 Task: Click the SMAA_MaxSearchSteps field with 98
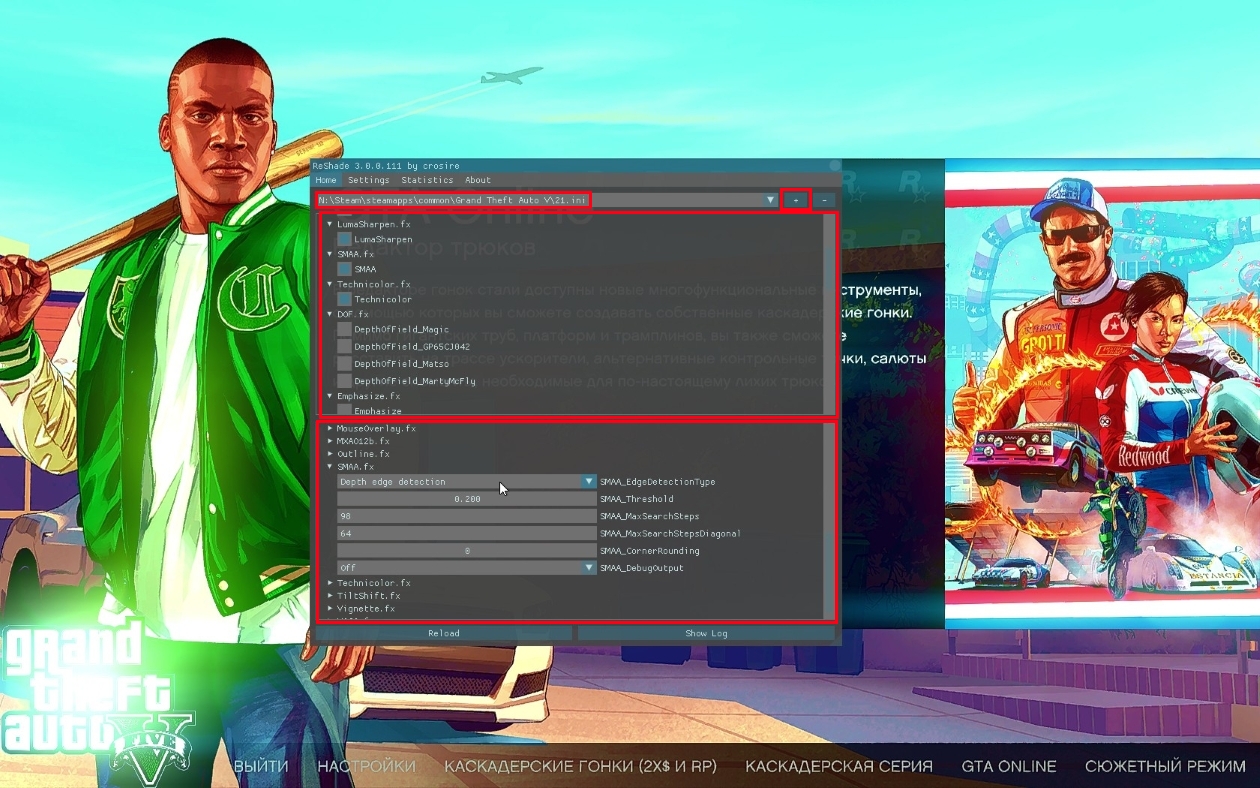[x=467, y=516]
